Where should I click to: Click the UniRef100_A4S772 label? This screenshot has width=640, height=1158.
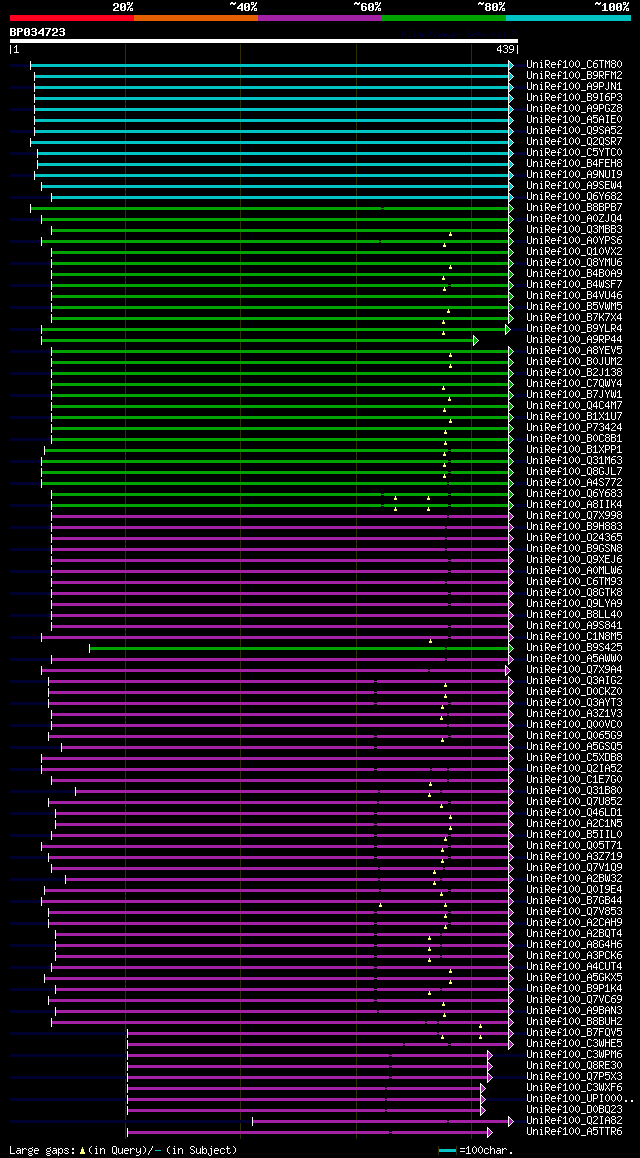[574, 483]
